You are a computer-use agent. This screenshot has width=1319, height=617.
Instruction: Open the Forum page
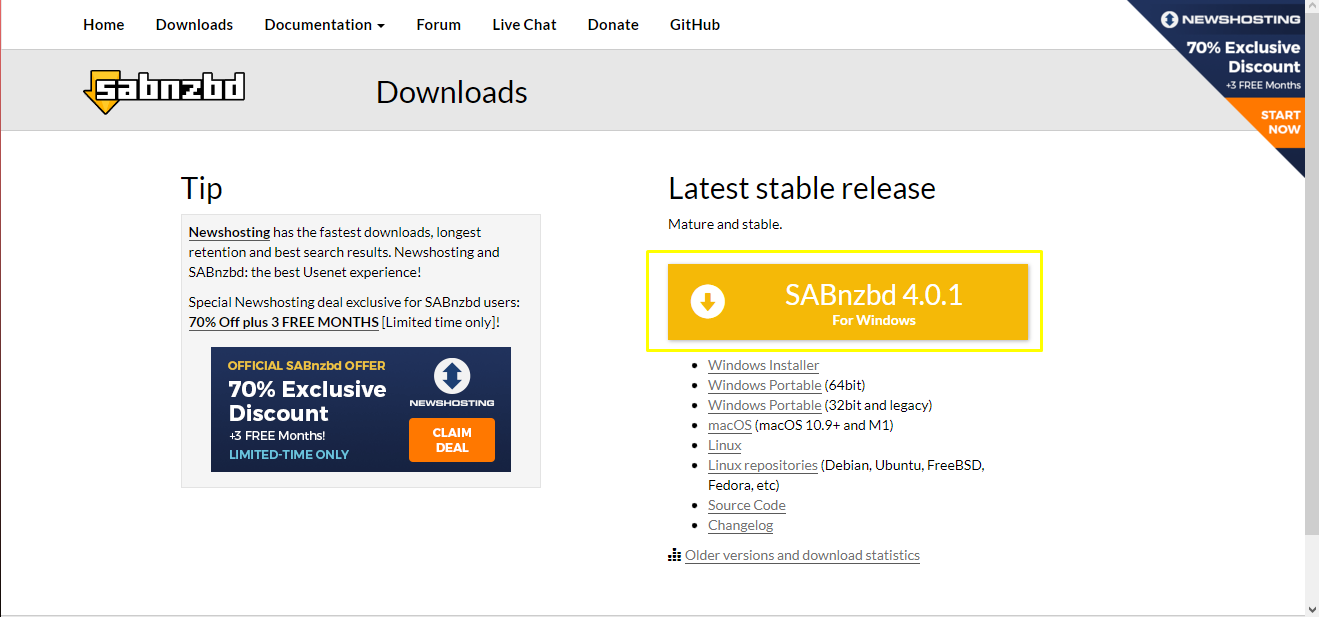coord(438,24)
